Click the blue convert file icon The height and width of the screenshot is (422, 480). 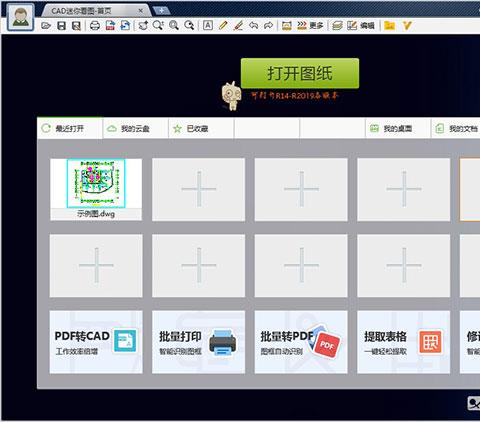click(125, 26)
